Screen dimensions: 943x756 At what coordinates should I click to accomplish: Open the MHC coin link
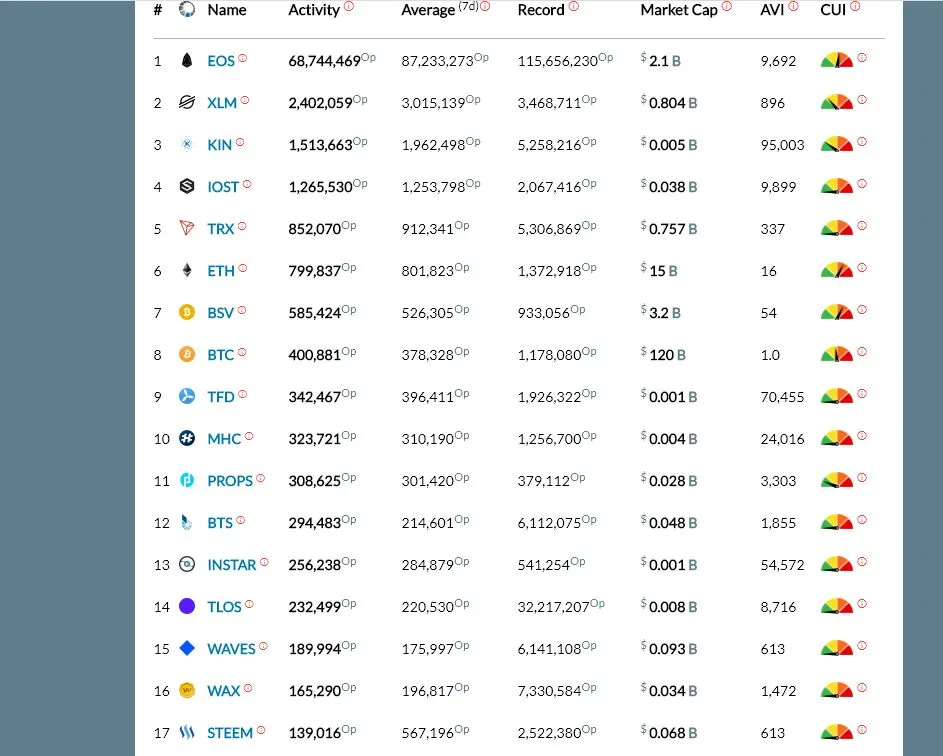(x=224, y=439)
